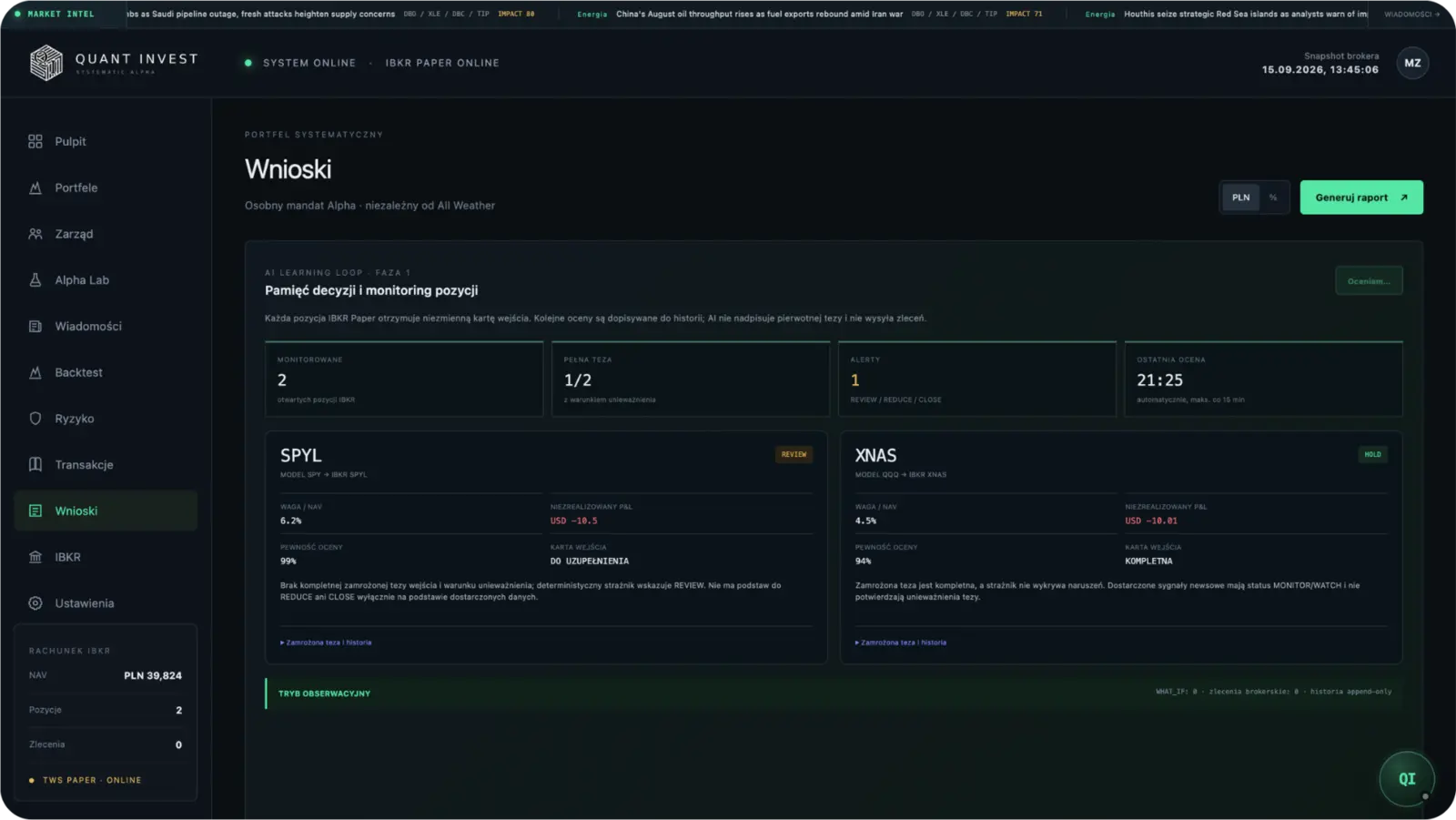The height and width of the screenshot is (820, 1456).
Task: Click the HOLD badge on XNAS
Action: click(x=1372, y=454)
